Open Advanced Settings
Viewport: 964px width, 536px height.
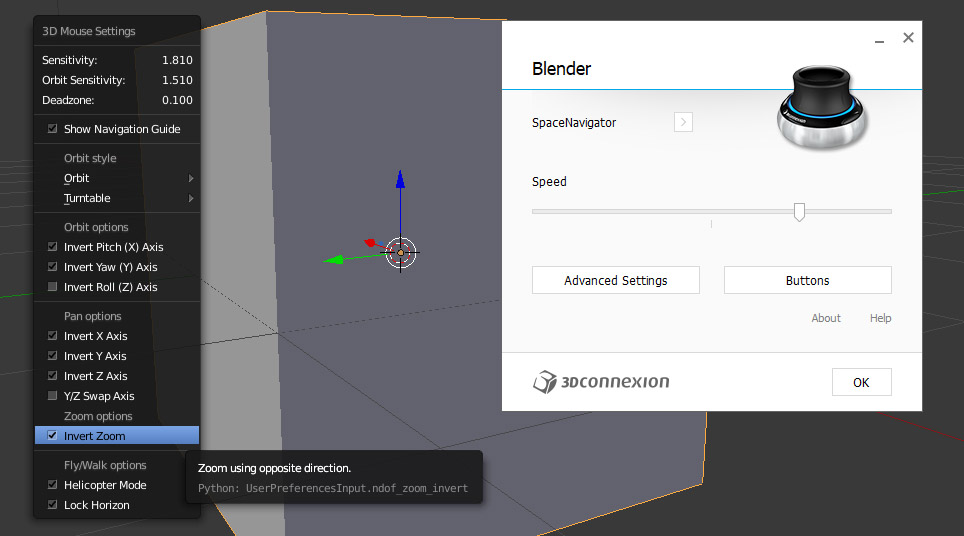point(615,280)
